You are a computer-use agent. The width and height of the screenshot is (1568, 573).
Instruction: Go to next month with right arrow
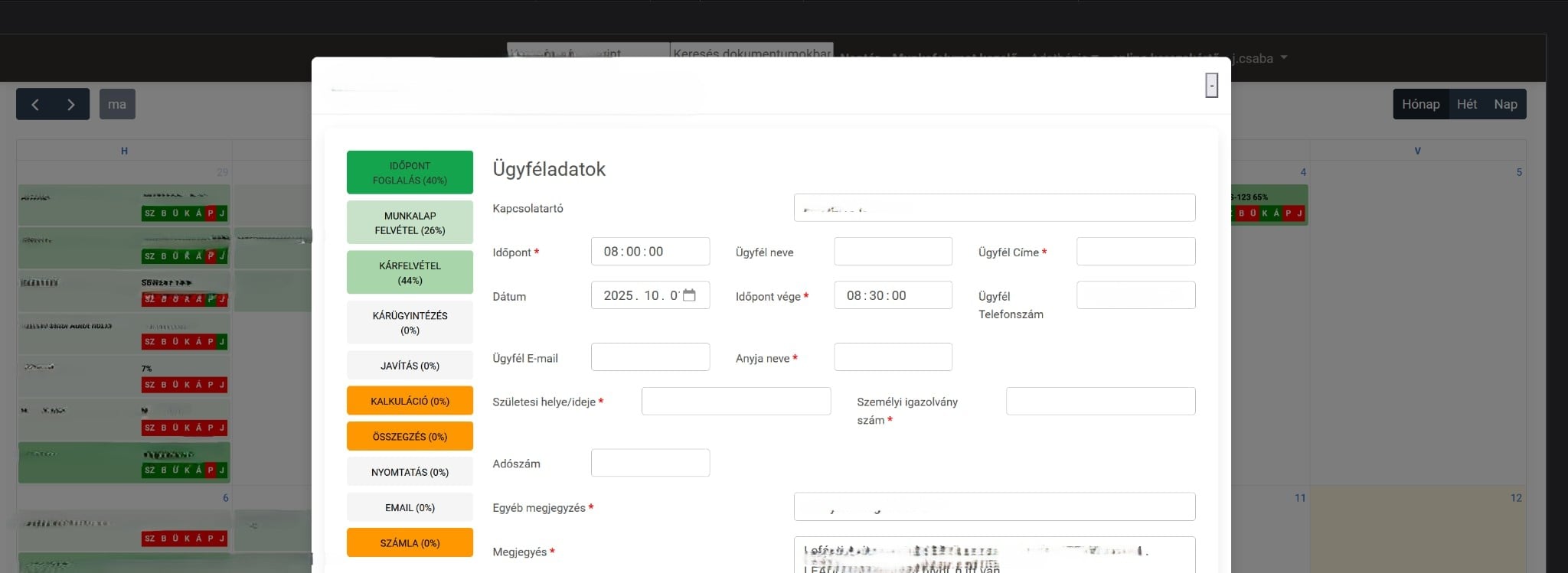tap(70, 105)
